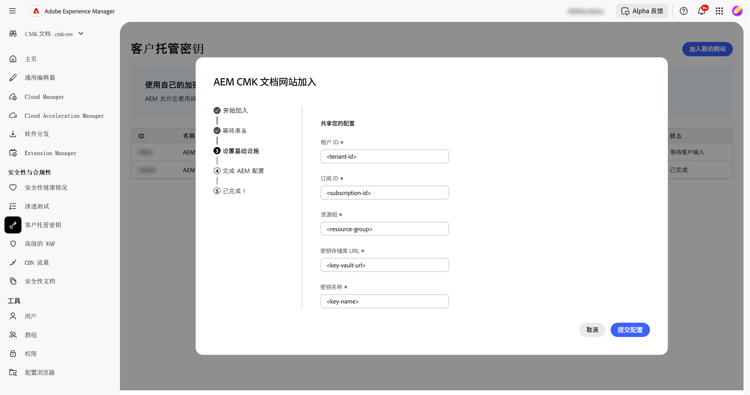Click the 高级的 WAF shield icon
Viewport: 750px width, 395px height.
click(13, 243)
